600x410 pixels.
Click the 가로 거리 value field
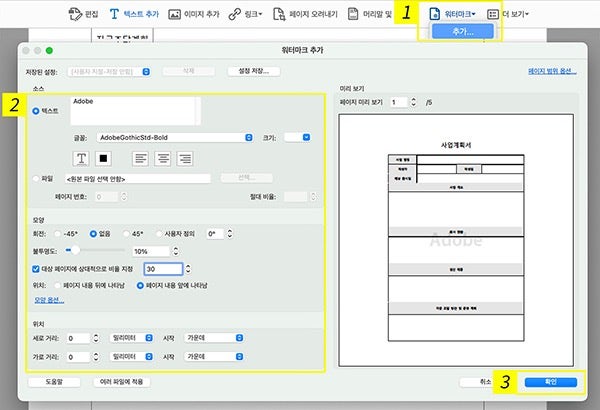[x=78, y=357]
